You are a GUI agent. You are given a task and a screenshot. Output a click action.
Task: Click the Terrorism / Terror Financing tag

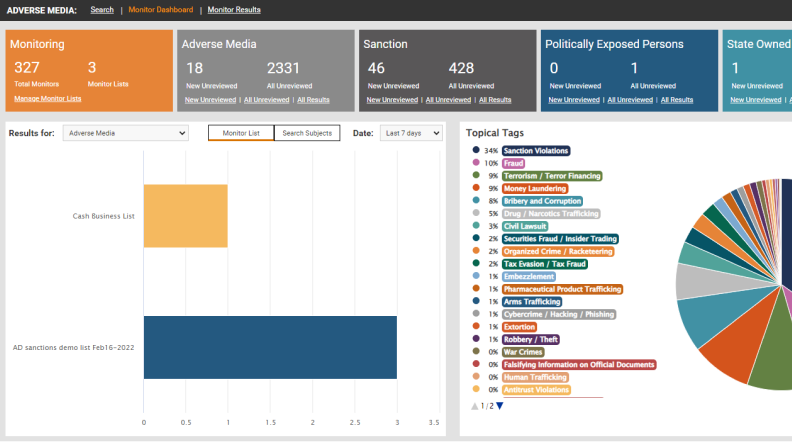(552, 176)
